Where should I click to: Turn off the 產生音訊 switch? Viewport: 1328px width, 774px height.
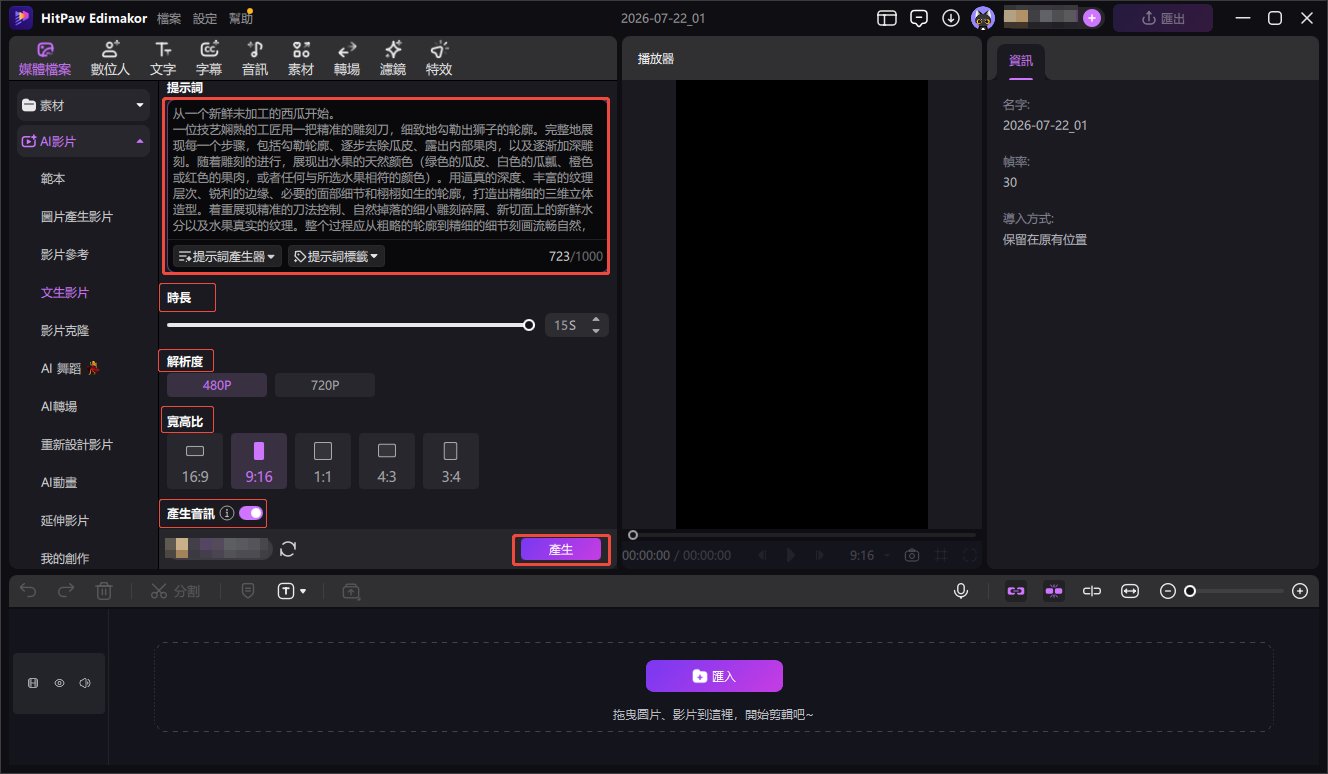pos(251,513)
